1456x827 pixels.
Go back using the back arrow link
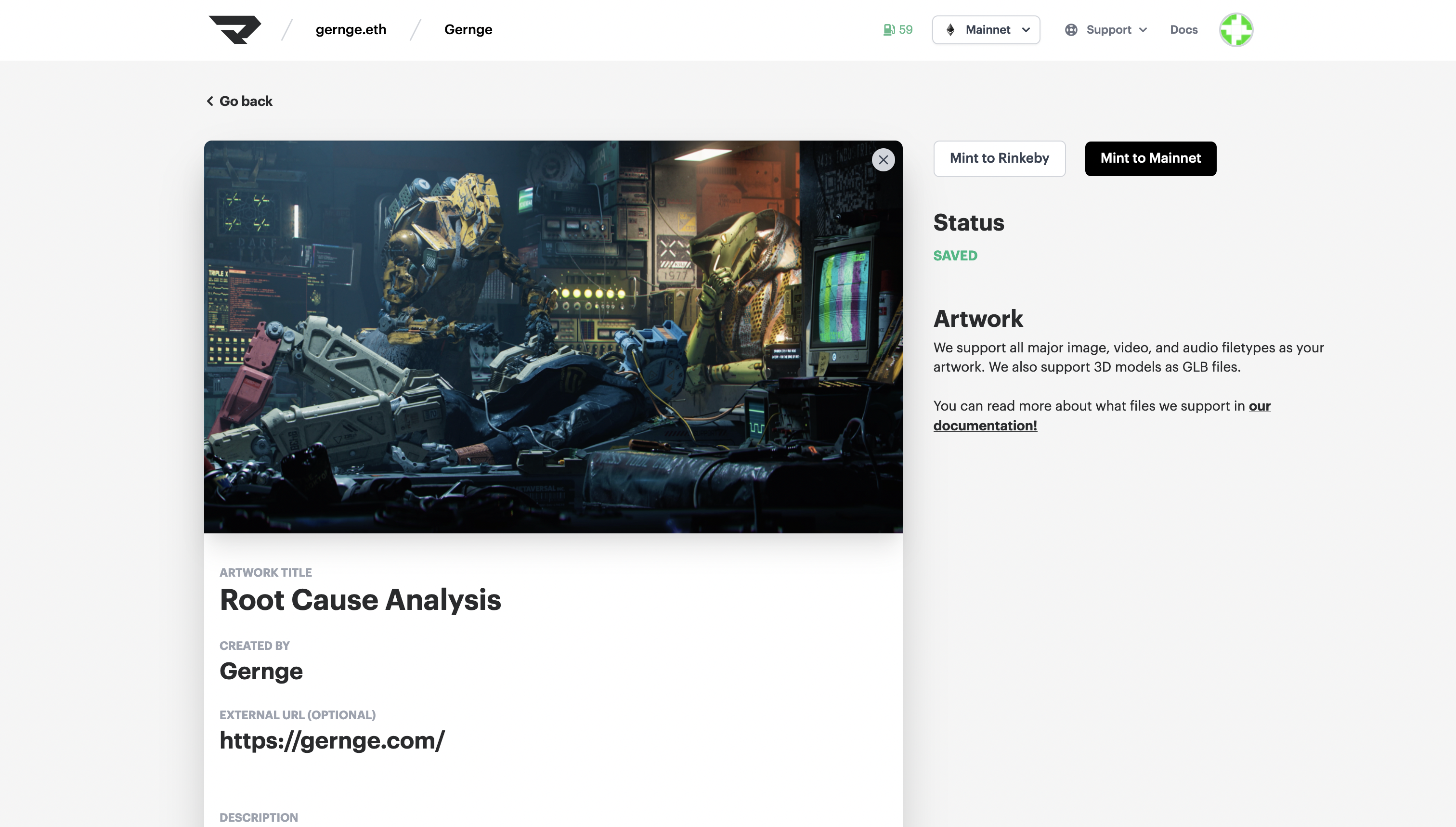point(239,101)
